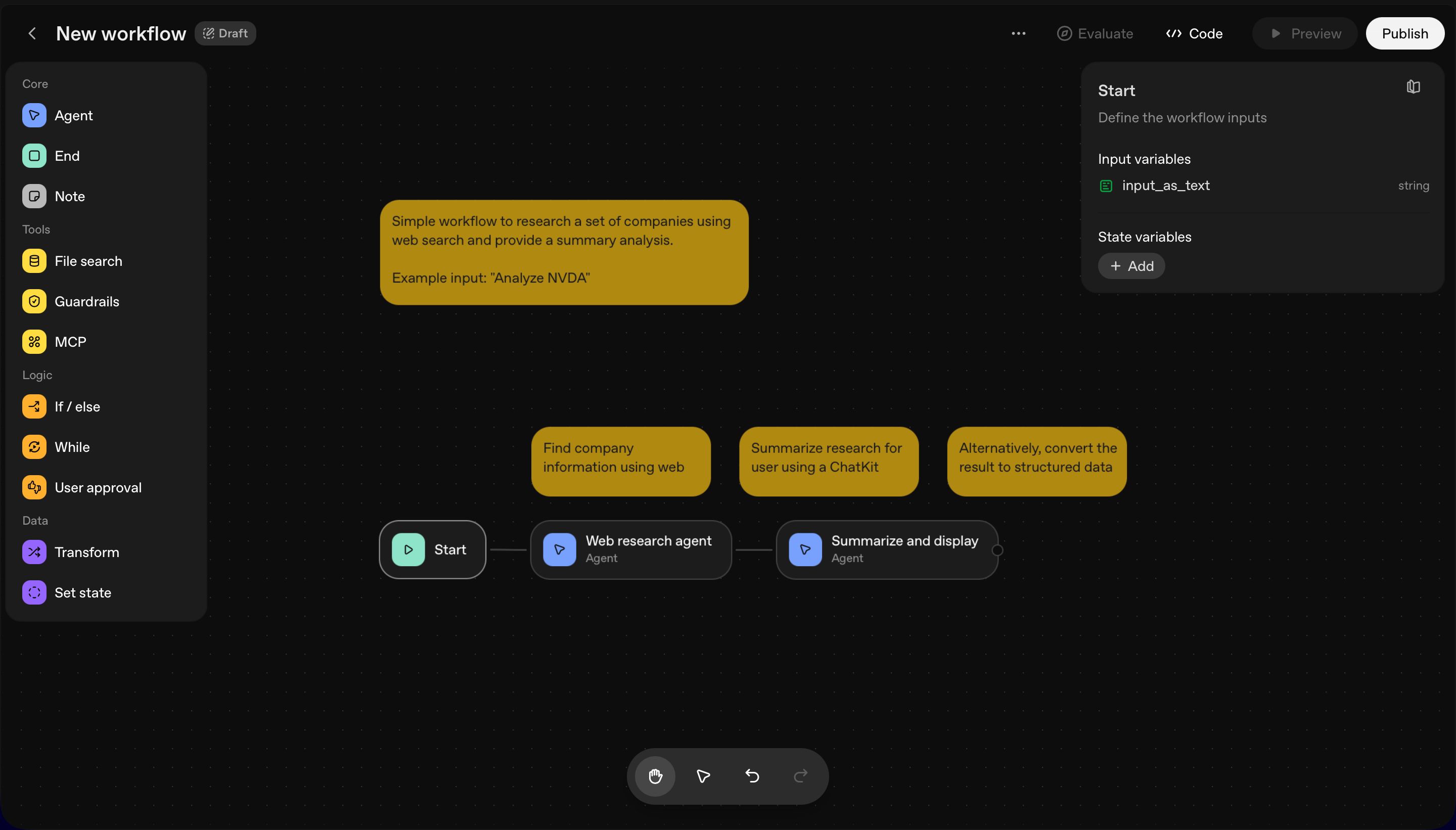This screenshot has width=1456, height=830.
Task: Open the Code view
Action: click(x=1194, y=34)
